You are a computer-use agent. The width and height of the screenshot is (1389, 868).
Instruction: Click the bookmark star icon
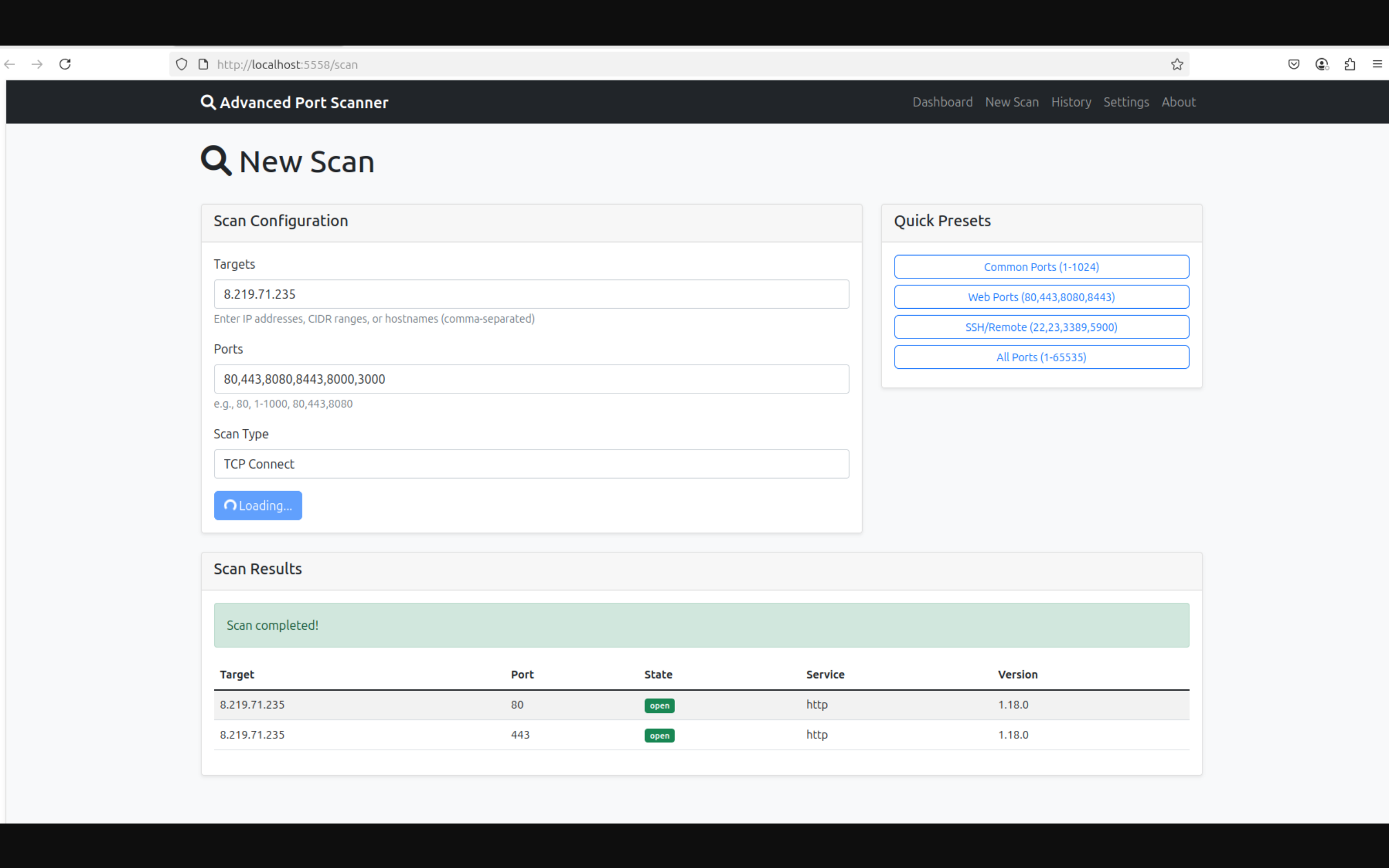(1177, 65)
